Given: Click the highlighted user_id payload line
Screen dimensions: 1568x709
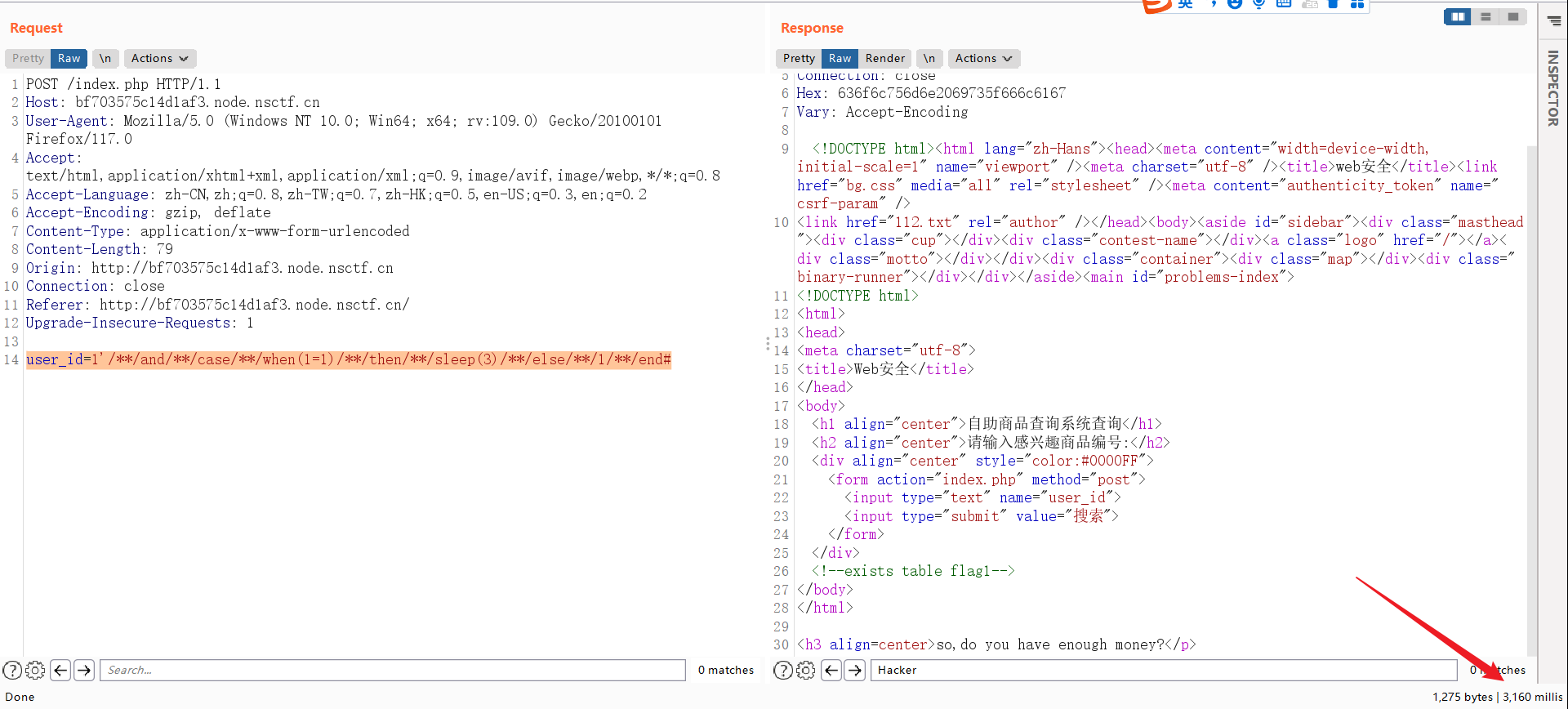Looking at the screenshot, I should pyautogui.click(x=349, y=359).
